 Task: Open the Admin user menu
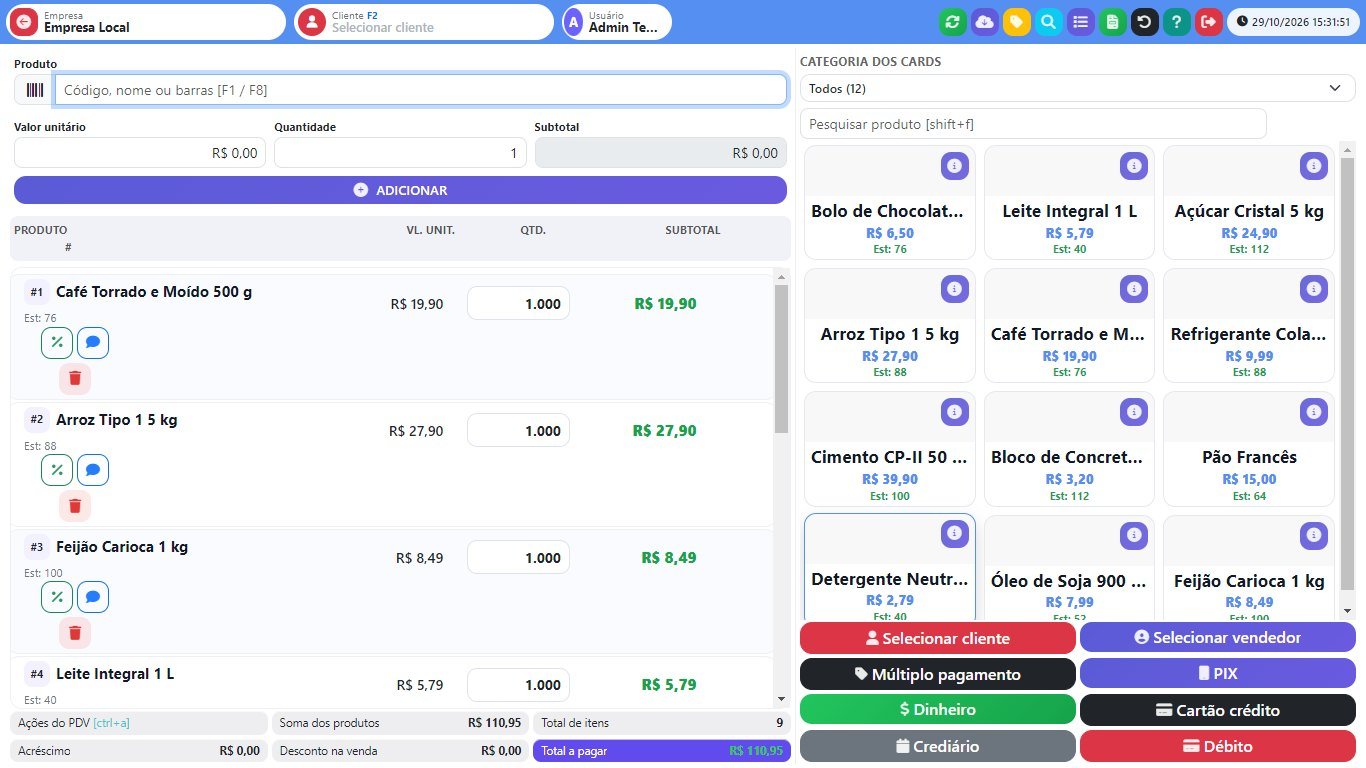617,21
